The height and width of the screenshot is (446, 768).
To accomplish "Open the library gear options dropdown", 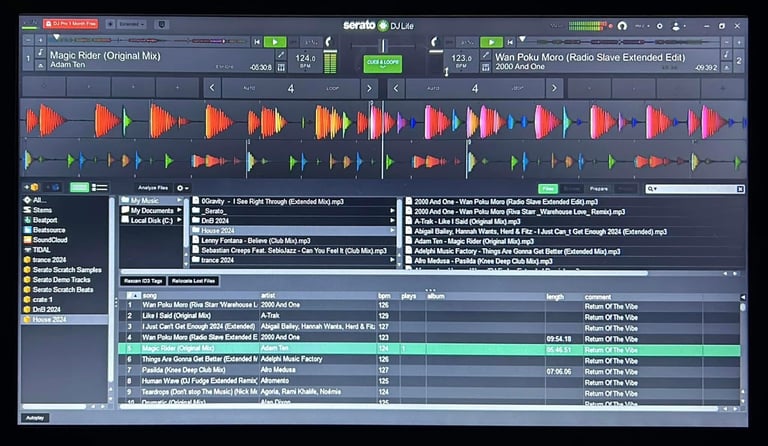I will 182,188.
